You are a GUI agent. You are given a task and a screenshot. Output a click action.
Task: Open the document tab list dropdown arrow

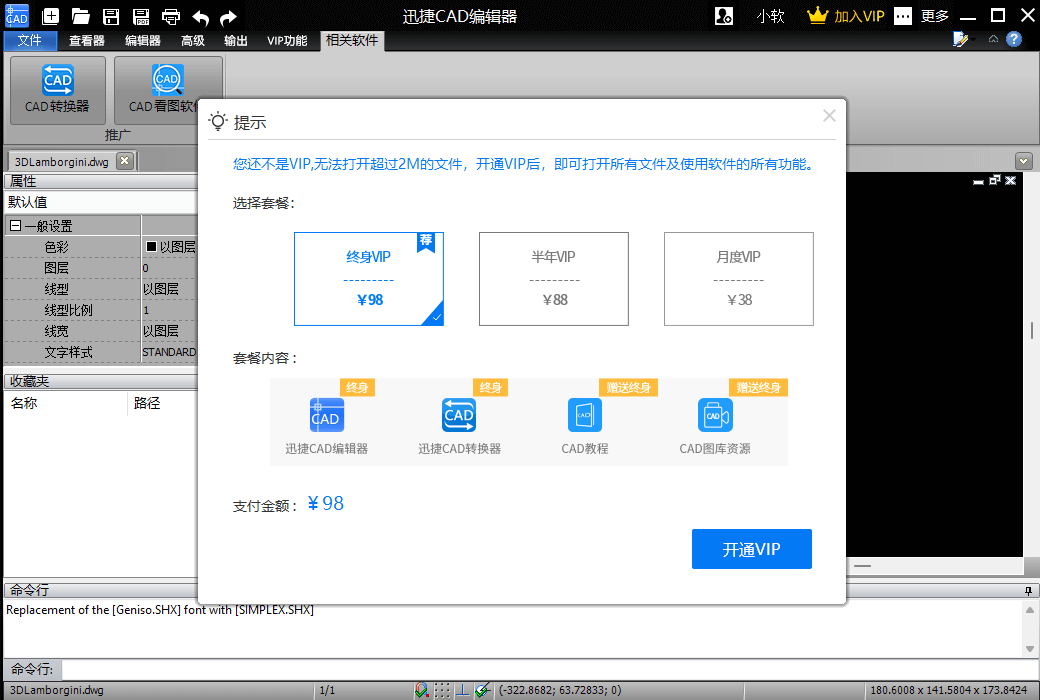click(1023, 161)
